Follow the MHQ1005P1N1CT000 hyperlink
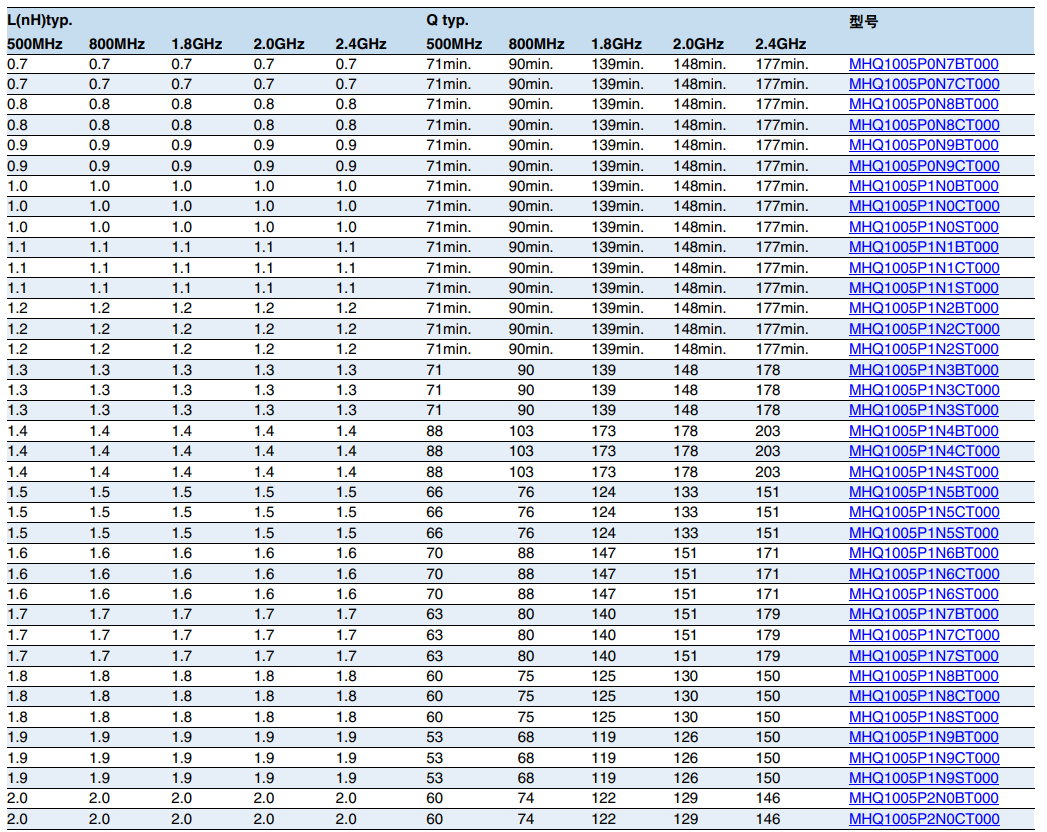This screenshot has width=1047, height=832. point(923,268)
